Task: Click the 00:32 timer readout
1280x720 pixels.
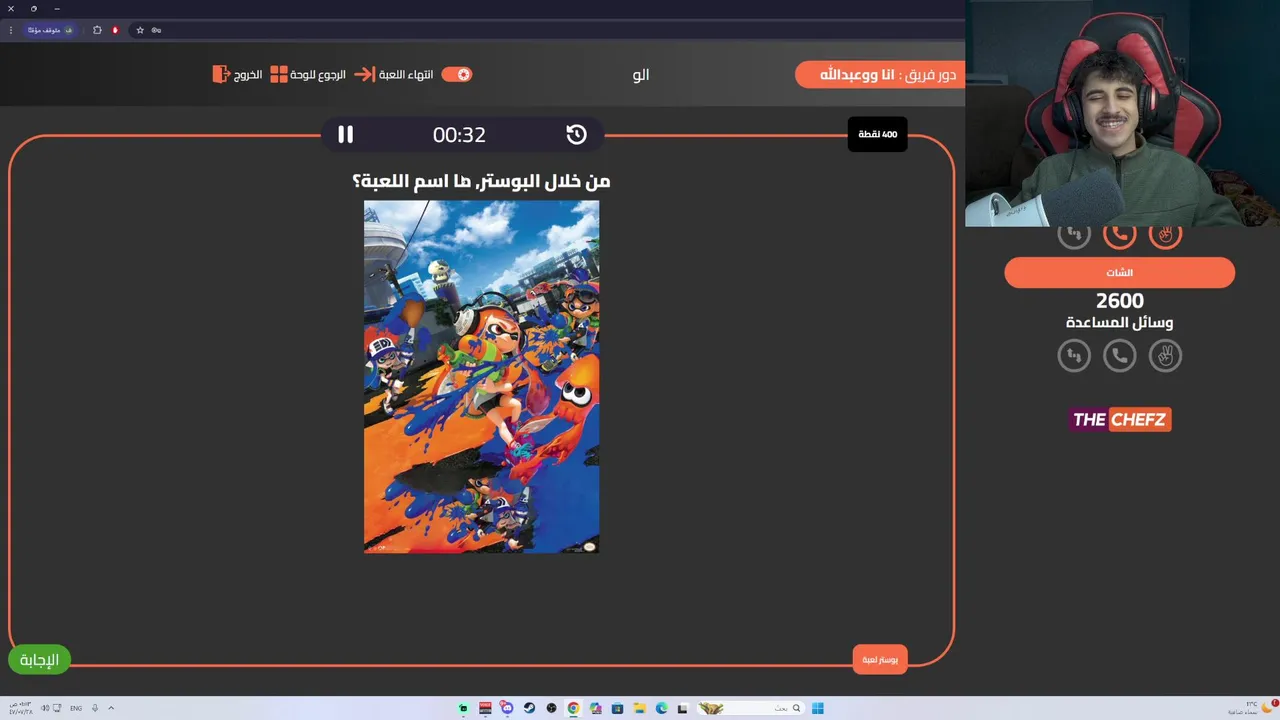Action: (x=459, y=135)
